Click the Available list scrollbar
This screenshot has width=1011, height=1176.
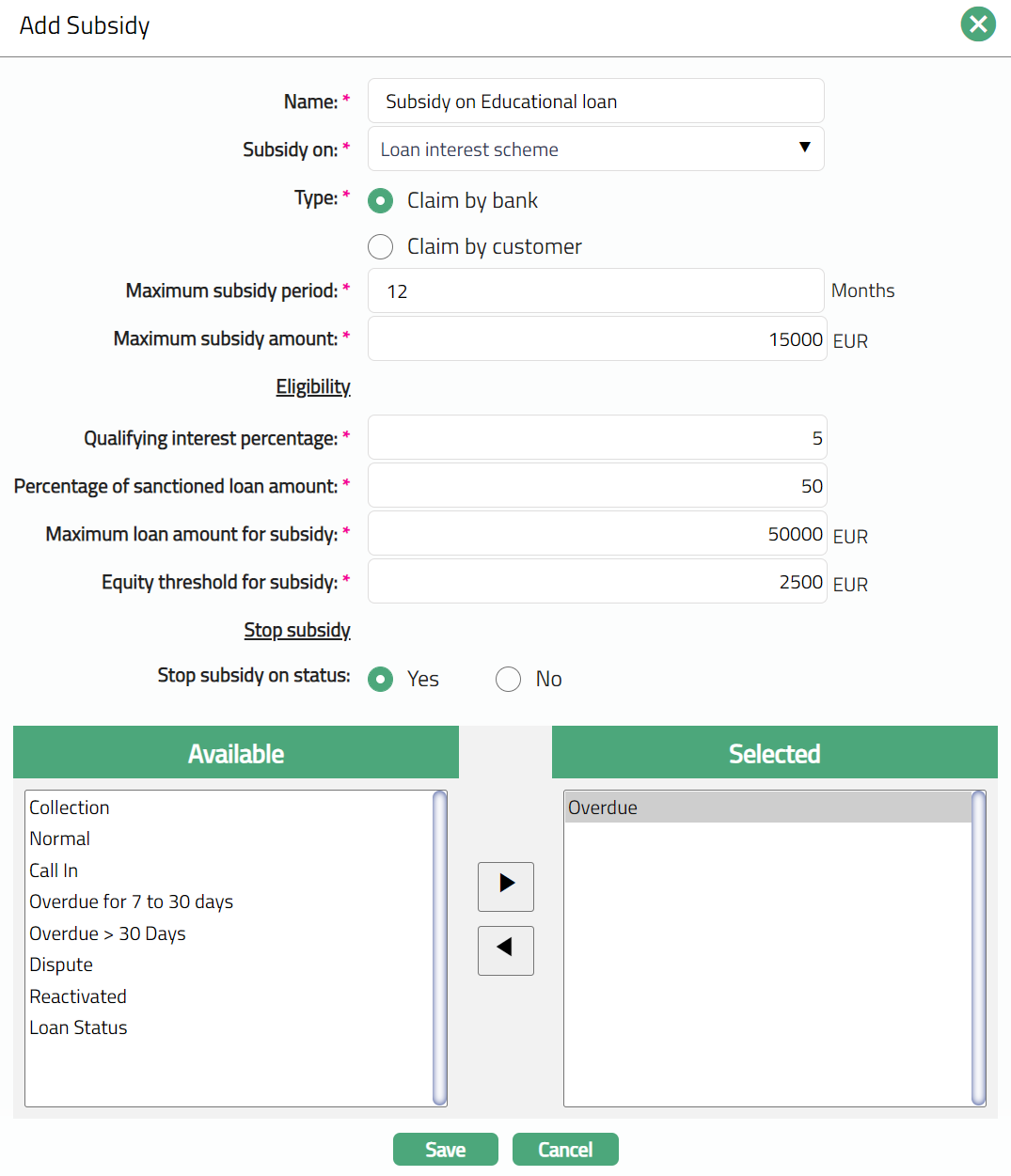[439, 948]
